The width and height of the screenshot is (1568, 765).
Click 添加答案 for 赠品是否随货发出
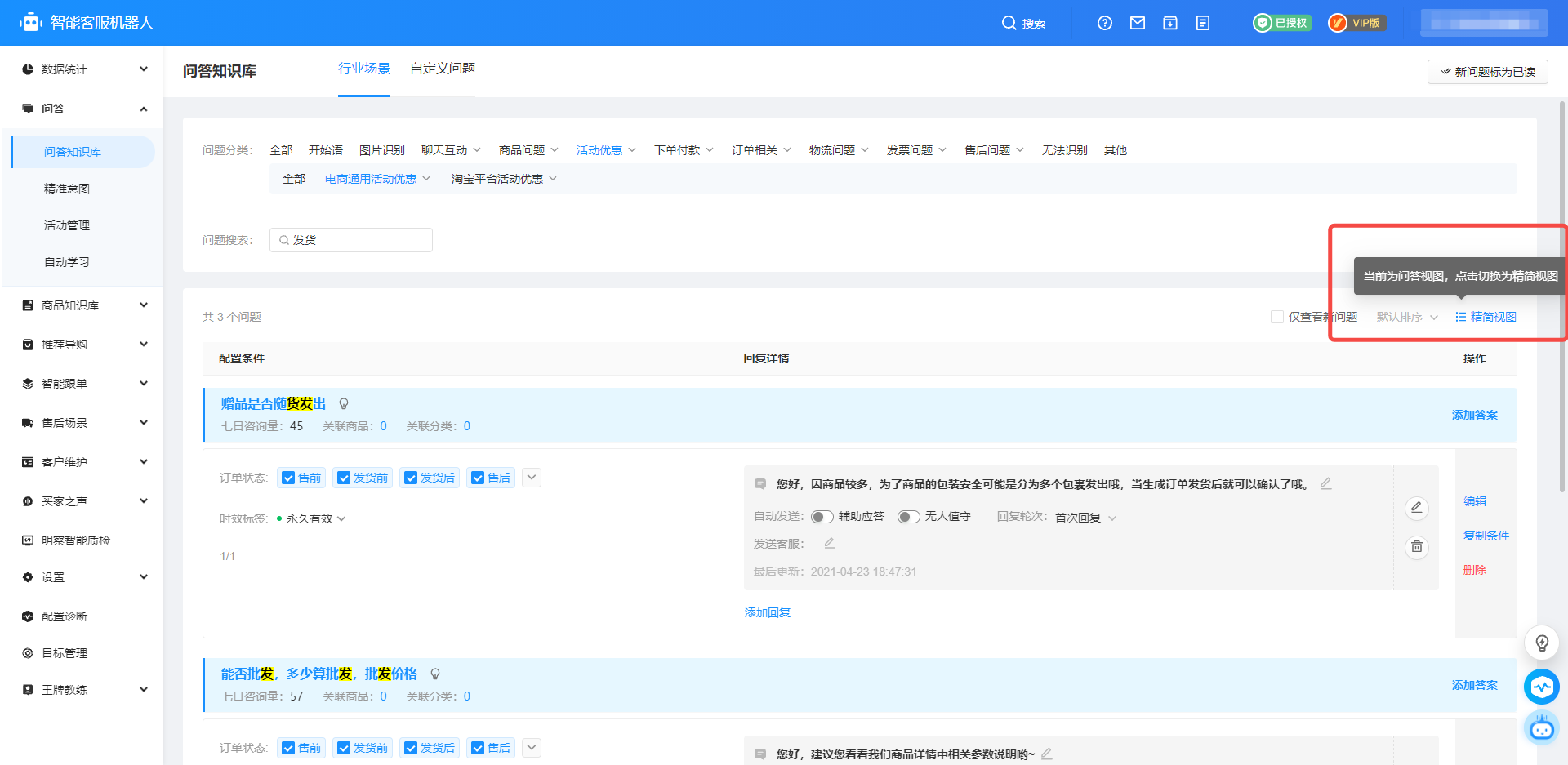1475,415
